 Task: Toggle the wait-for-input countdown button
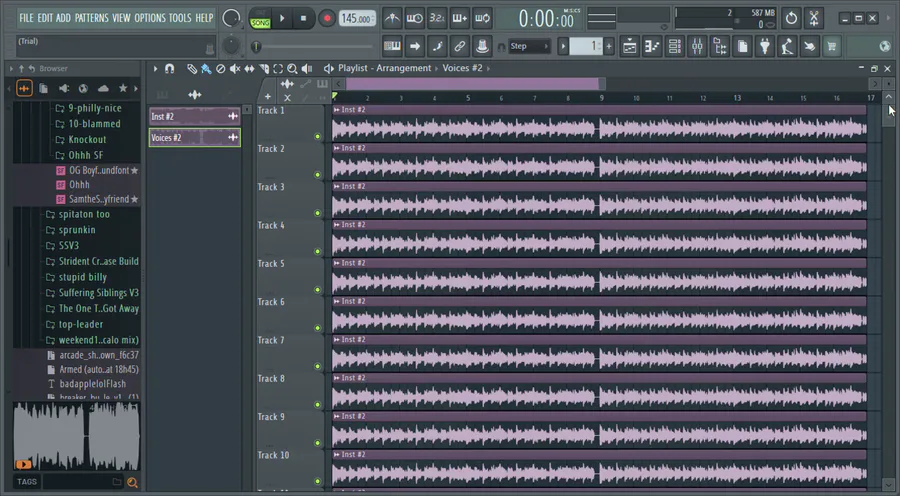[414, 18]
